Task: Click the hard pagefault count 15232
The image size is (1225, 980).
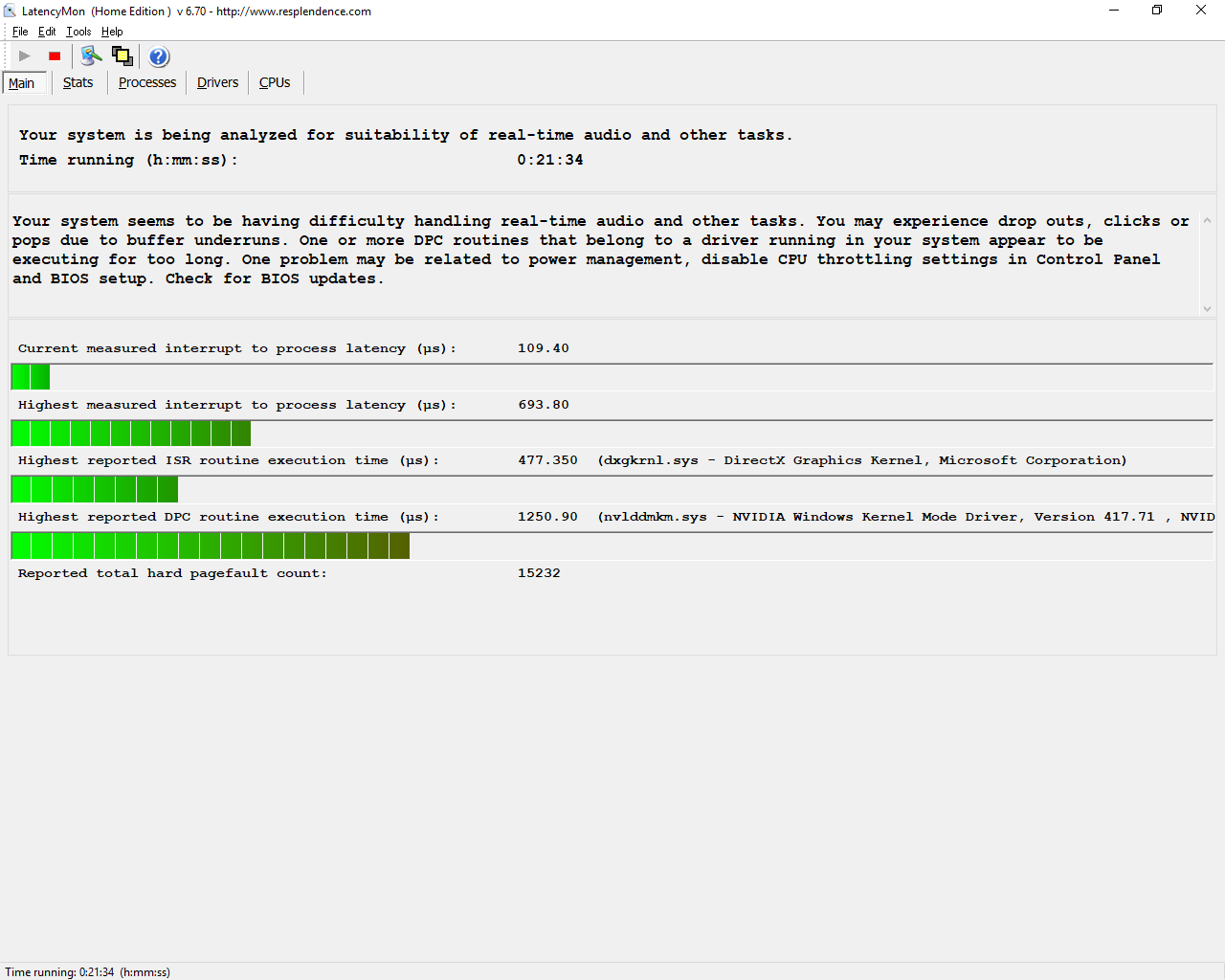Action: point(539,573)
